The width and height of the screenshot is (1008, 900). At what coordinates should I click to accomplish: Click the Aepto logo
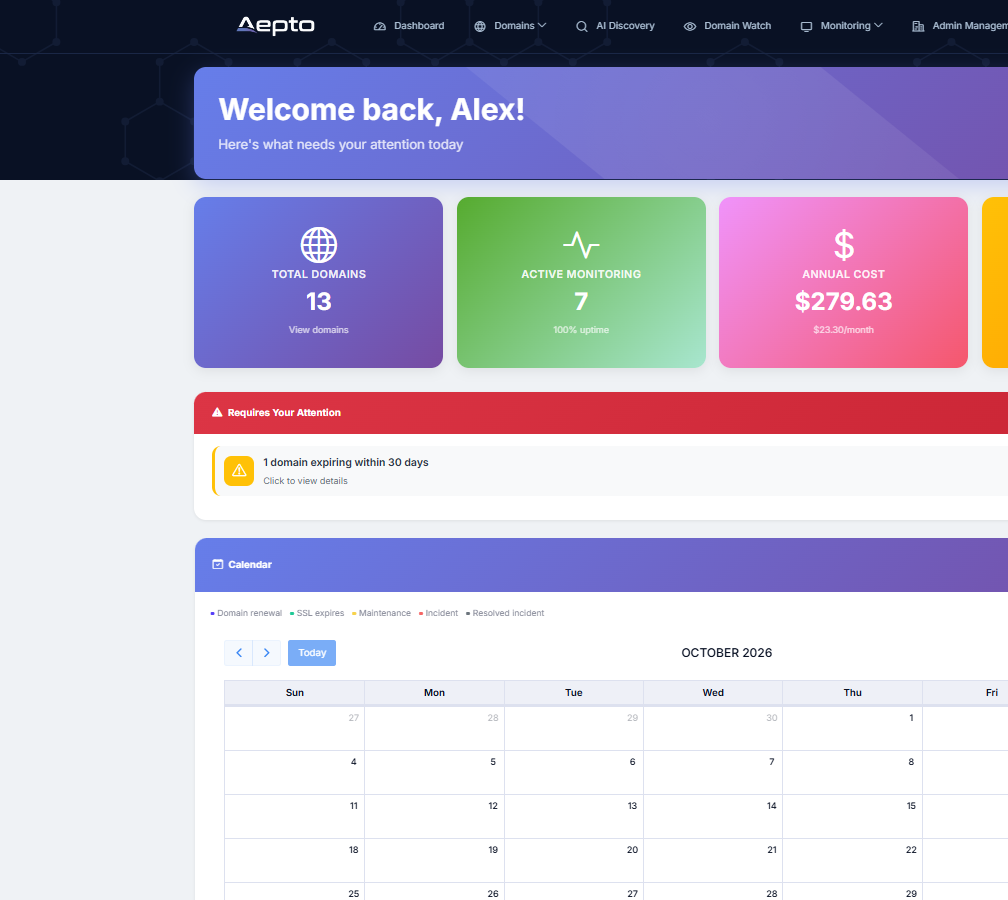(275, 26)
